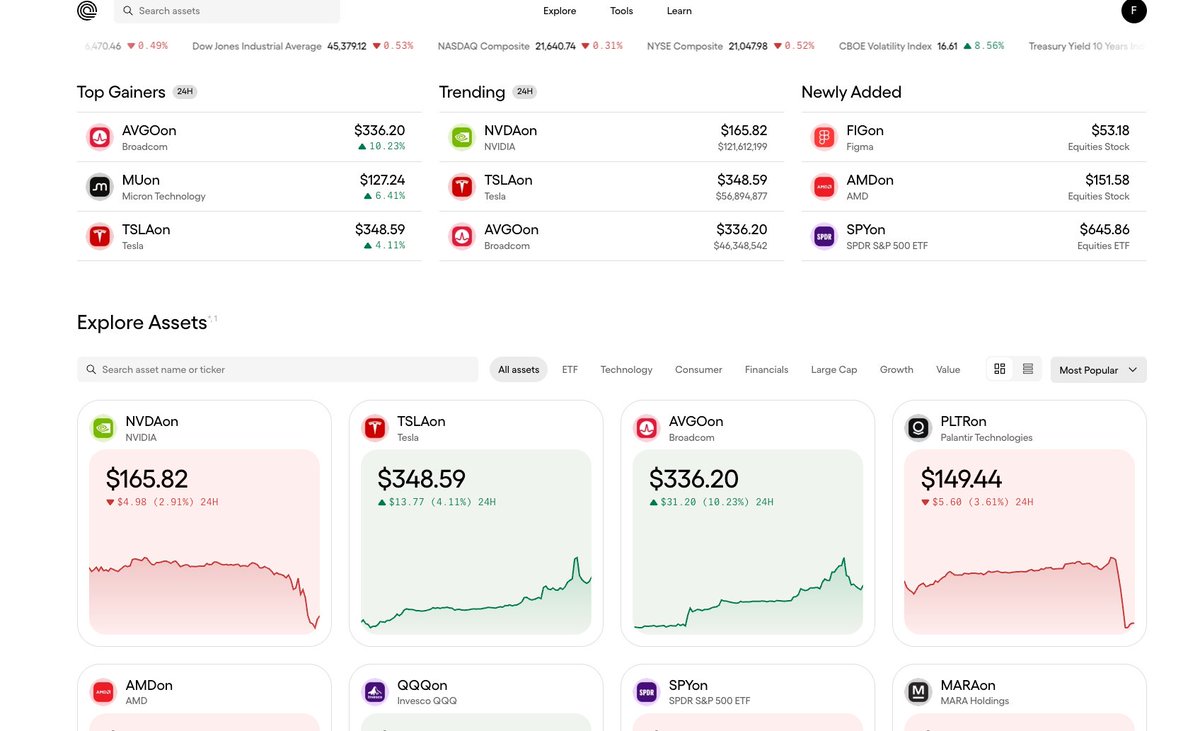Screen dimensions: 1200x731
Task: Click the AVGOon icon on the Explore Assets card
Action: tap(647, 428)
